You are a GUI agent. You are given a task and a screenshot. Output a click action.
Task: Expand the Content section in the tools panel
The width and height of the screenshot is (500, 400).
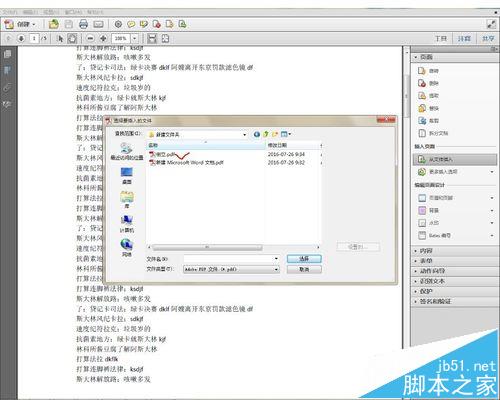pyautogui.click(x=455, y=251)
